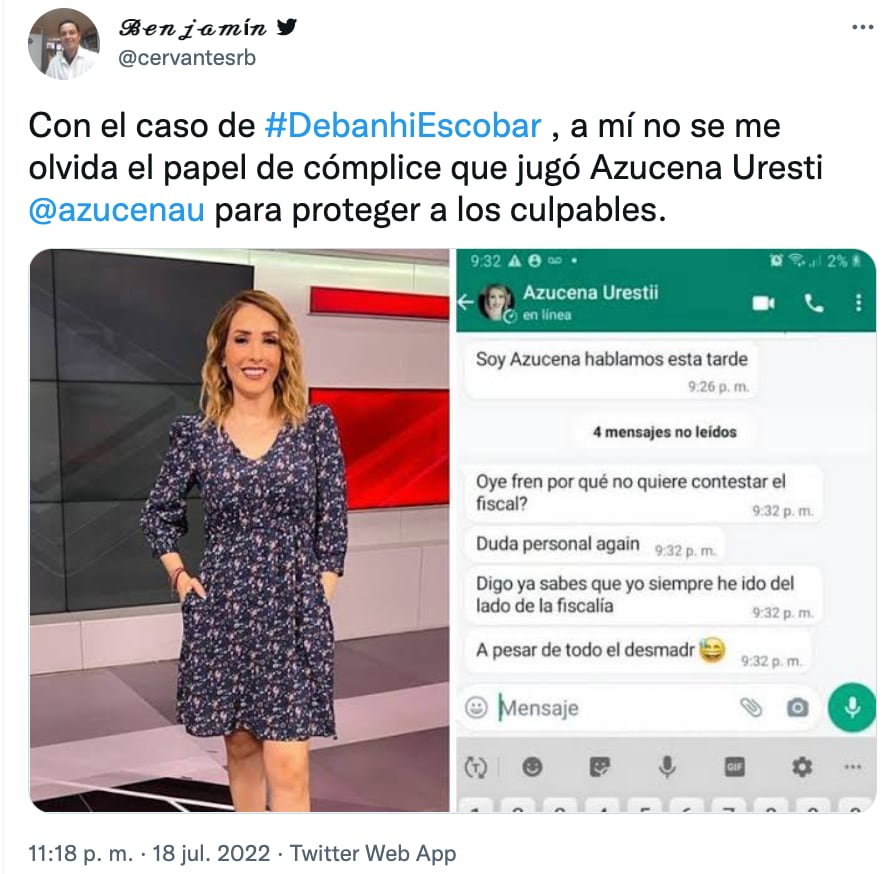892x874 pixels.
Task: Tap the phone call icon in chat header
Action: pos(814,304)
